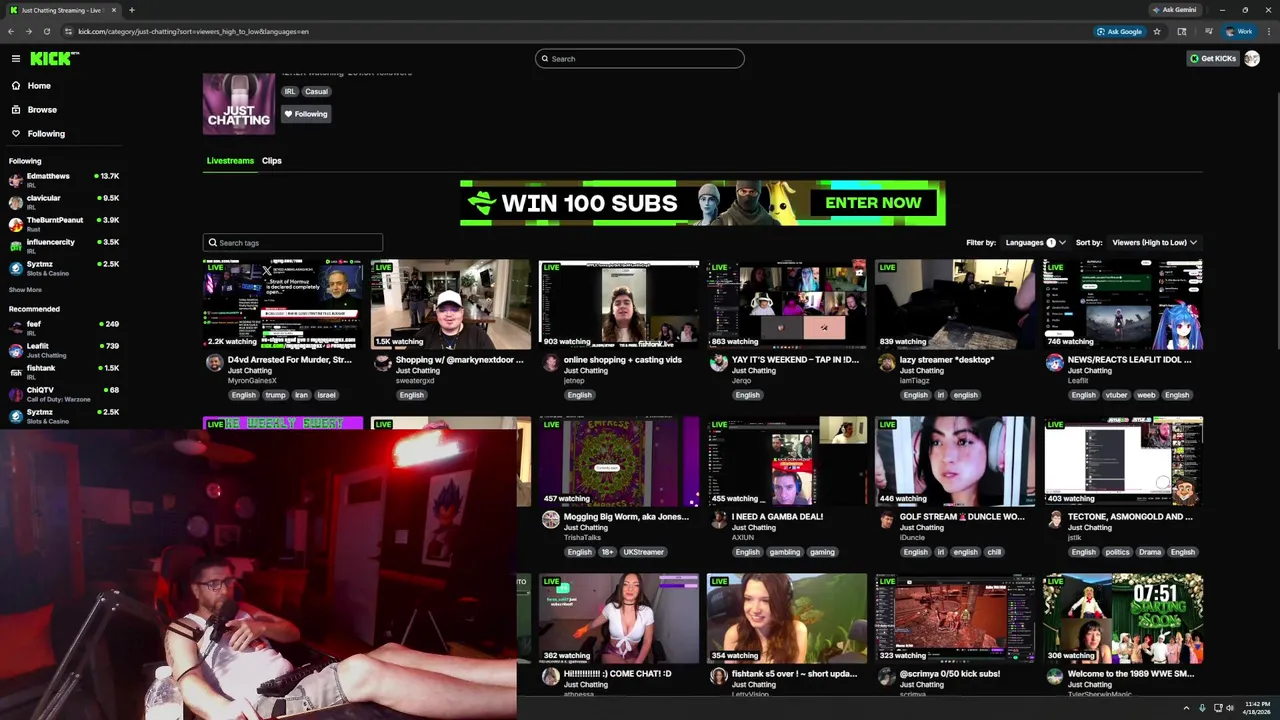Open the online shopping + casting vids thumbnail
This screenshot has width=1280, height=720.
619,304
